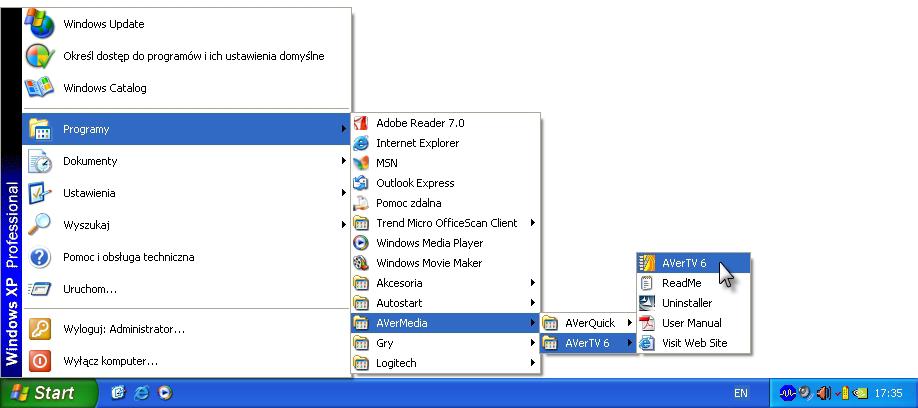This screenshot has height=408, width=918.
Task: Click the ReadMe label
Action: point(681,283)
